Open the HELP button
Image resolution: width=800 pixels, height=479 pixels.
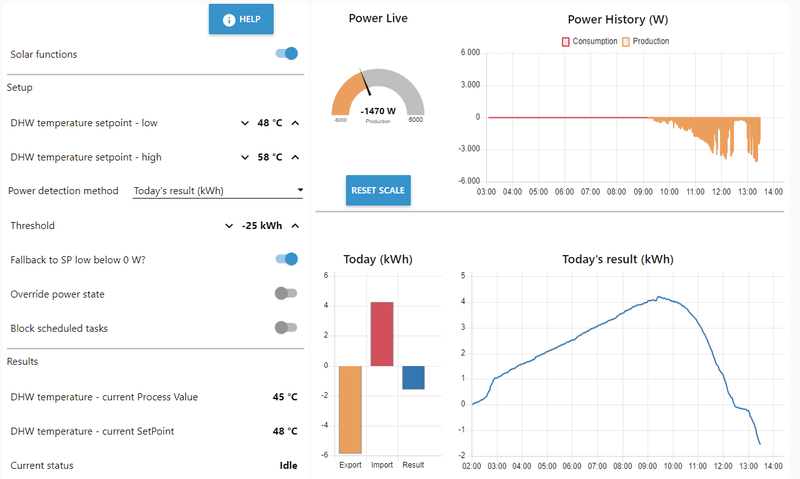pyautogui.click(x=241, y=19)
